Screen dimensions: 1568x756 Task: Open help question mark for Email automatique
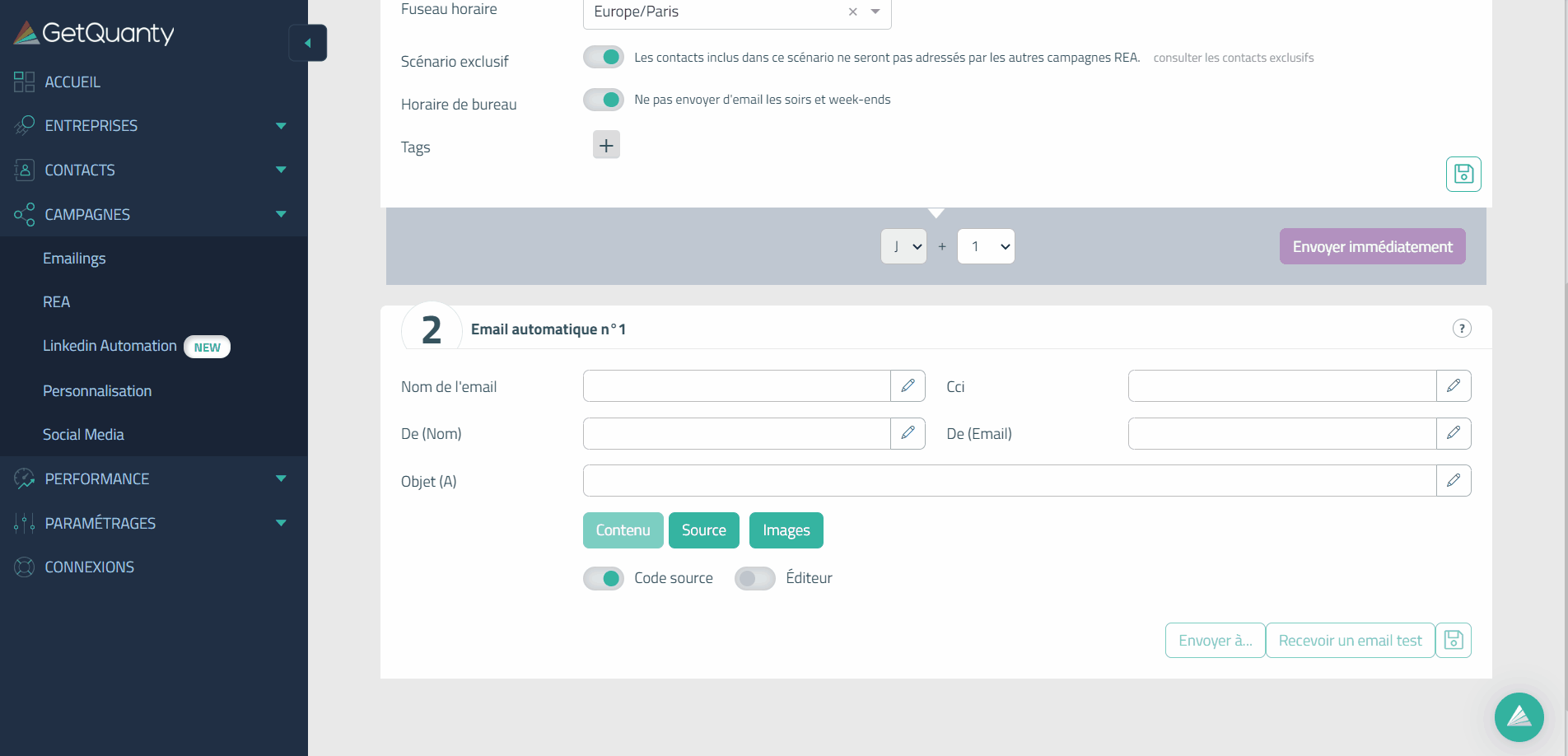[x=1461, y=329]
